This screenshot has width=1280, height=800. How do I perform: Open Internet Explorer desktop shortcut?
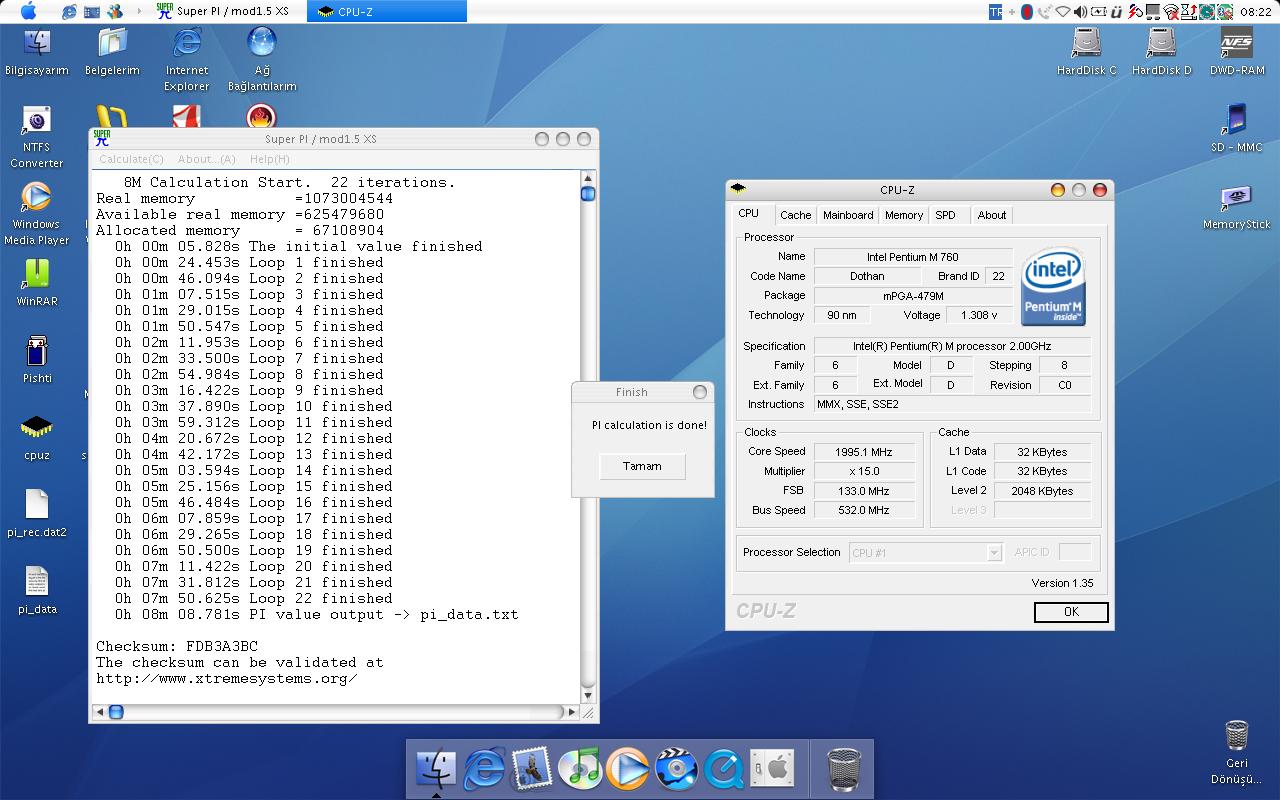pos(187,59)
